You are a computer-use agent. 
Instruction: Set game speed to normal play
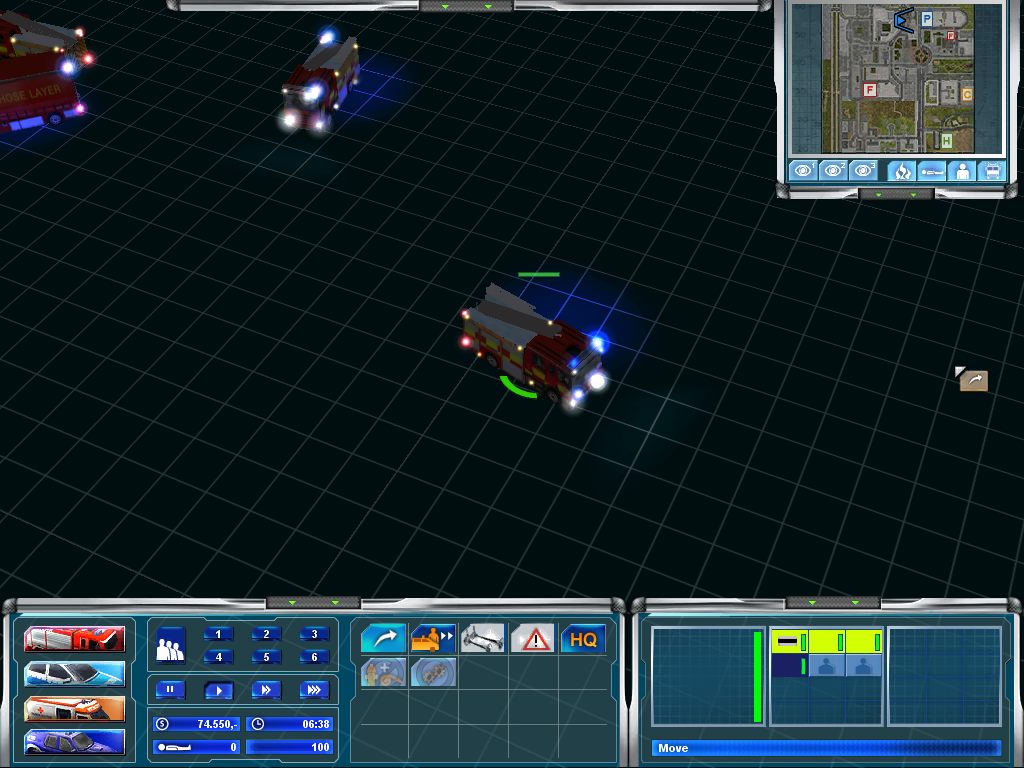pos(218,690)
